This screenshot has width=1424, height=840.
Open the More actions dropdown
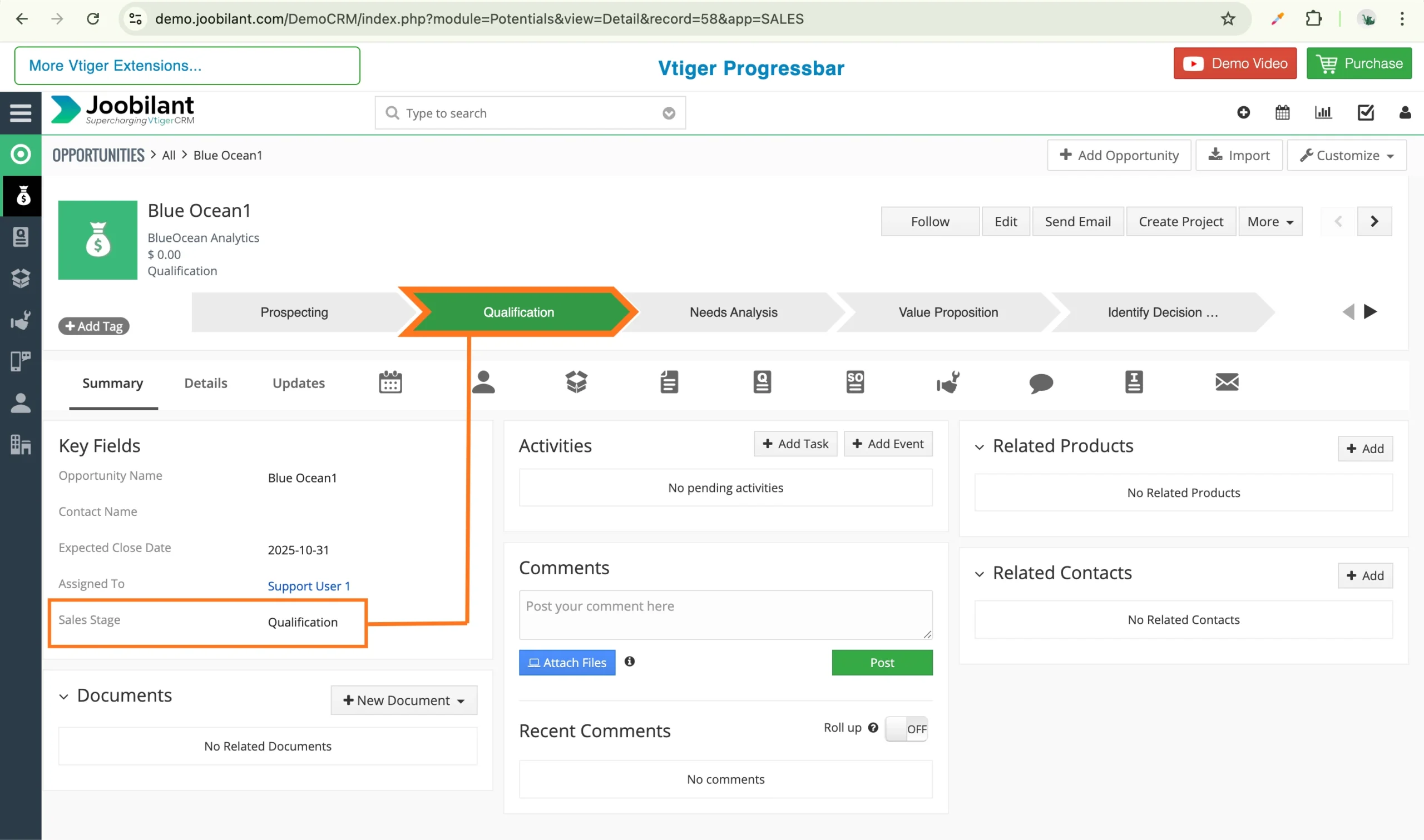1270,222
